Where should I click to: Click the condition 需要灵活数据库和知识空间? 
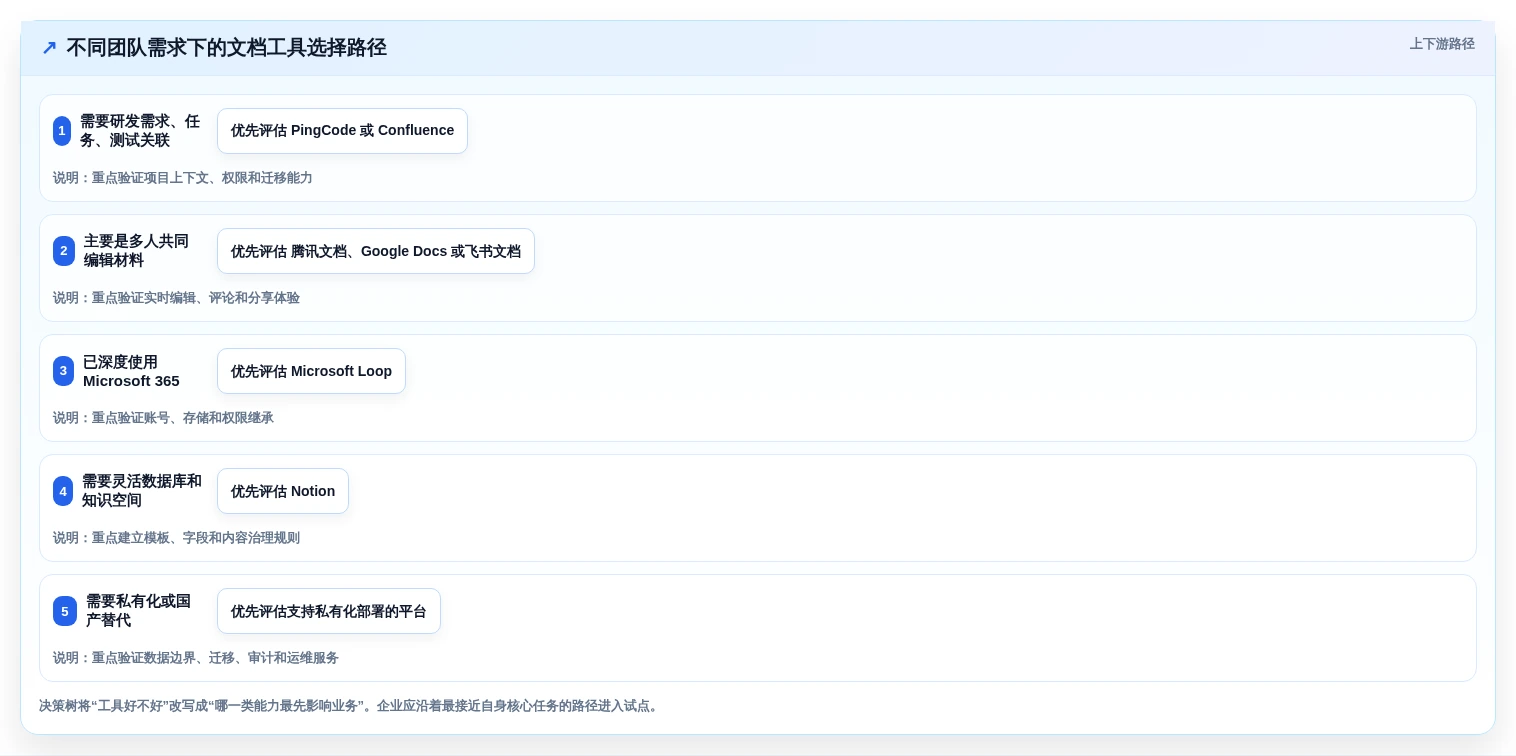[x=142, y=491]
